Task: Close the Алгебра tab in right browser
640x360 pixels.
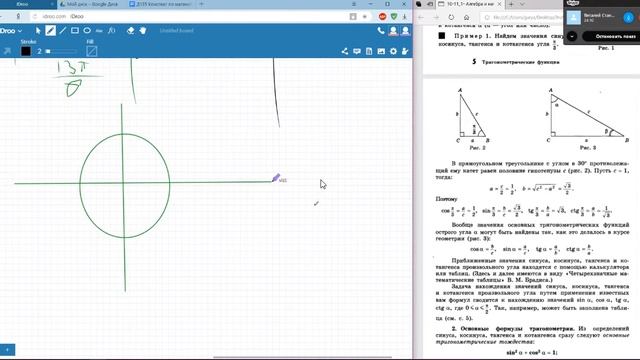Action: [499, 4]
